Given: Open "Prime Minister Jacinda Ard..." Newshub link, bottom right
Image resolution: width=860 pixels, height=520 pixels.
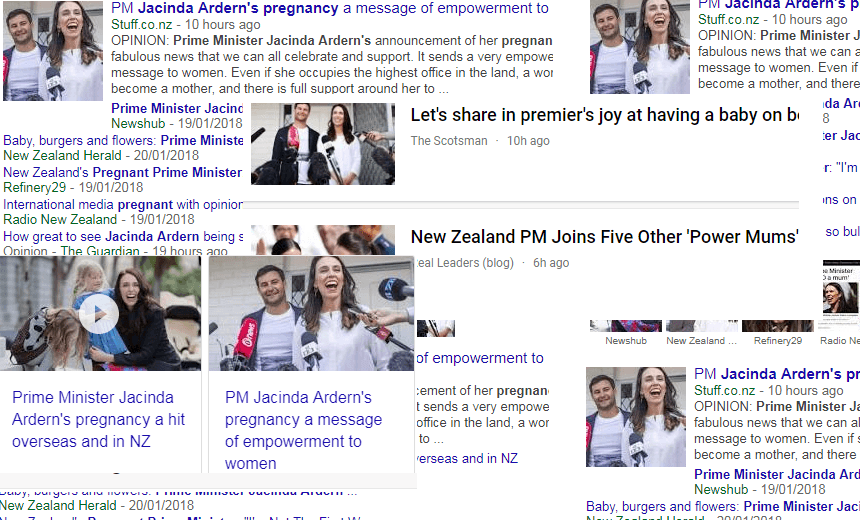Looking at the screenshot, I should 777,474.
